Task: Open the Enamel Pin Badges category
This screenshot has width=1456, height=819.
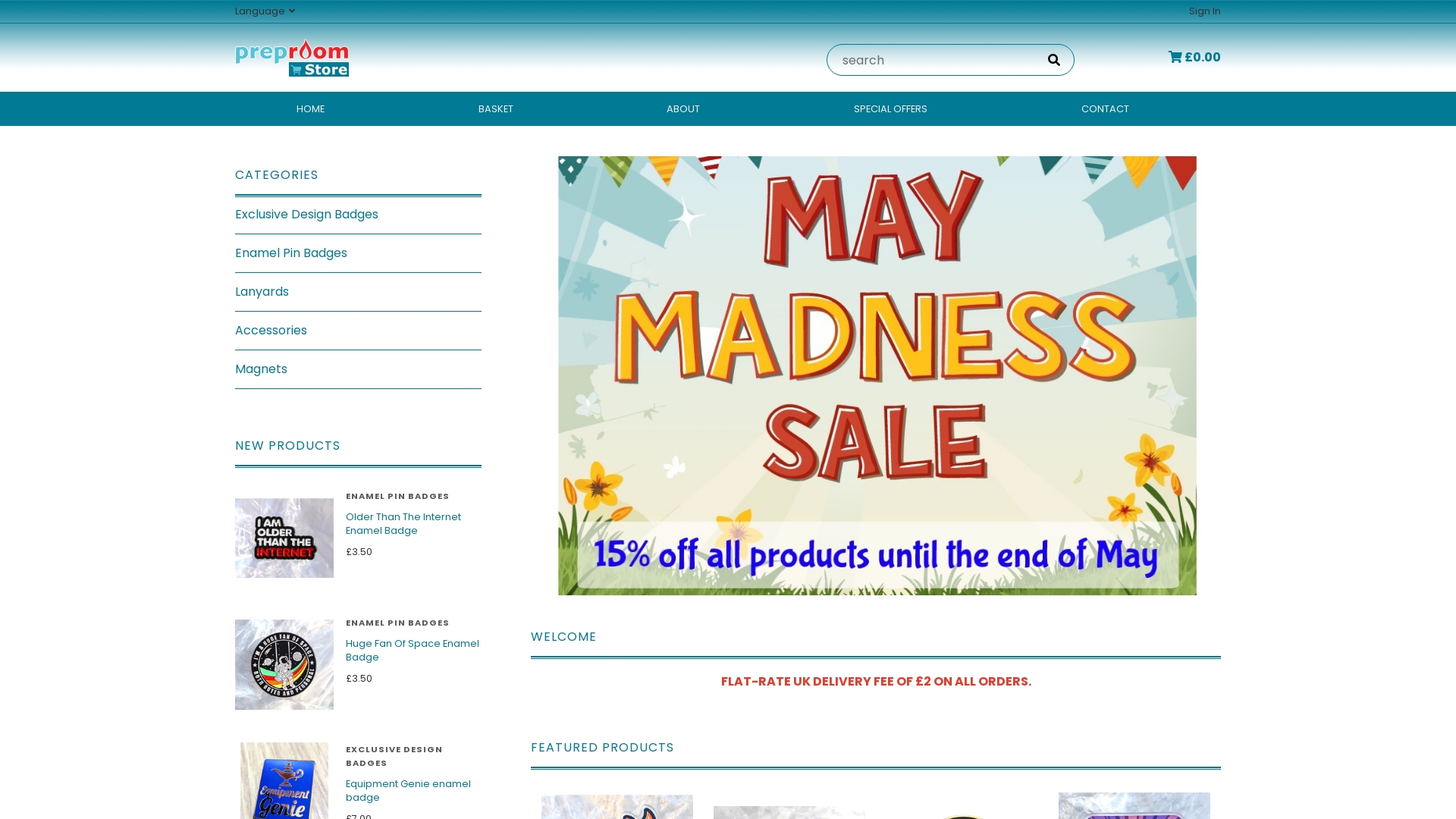Action: tap(291, 253)
